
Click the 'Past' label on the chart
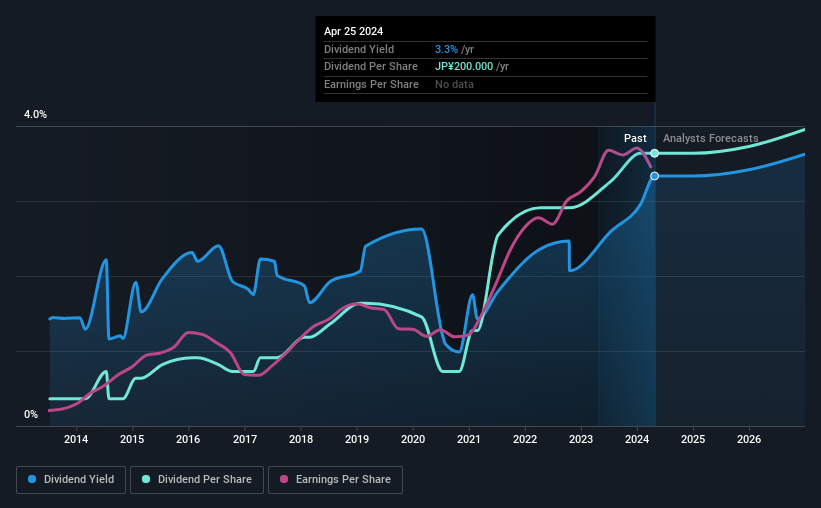[x=635, y=138]
